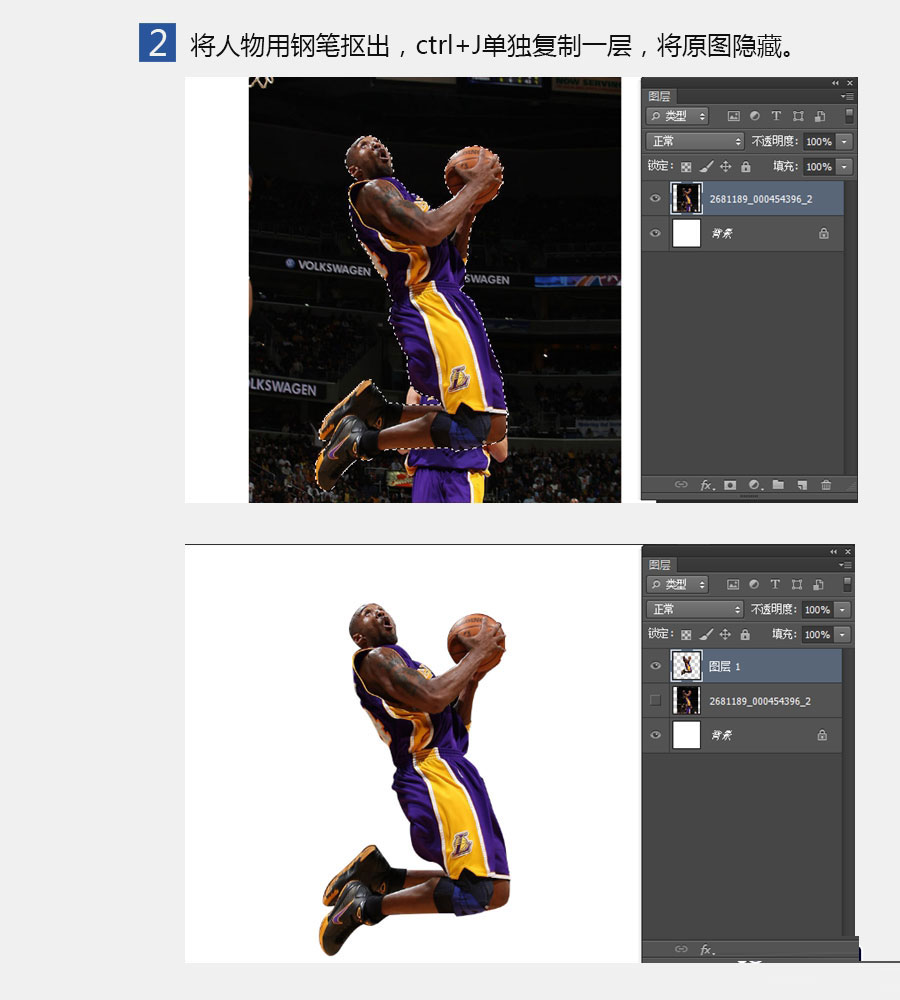Click the lock all icon in the lower panel
Screen dimensions: 900x1000
click(745, 635)
